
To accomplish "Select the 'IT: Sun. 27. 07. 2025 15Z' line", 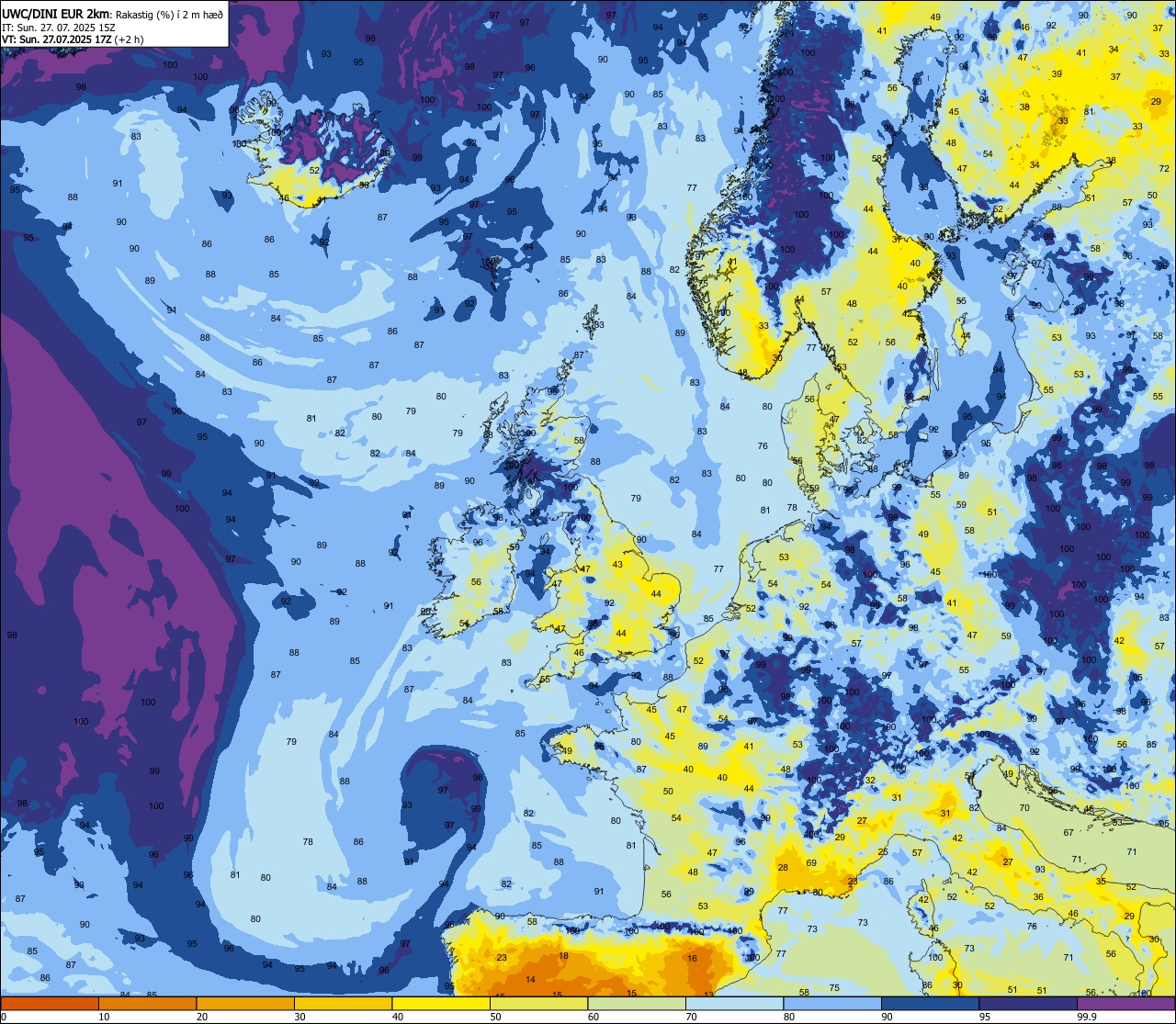I will 59,28.
